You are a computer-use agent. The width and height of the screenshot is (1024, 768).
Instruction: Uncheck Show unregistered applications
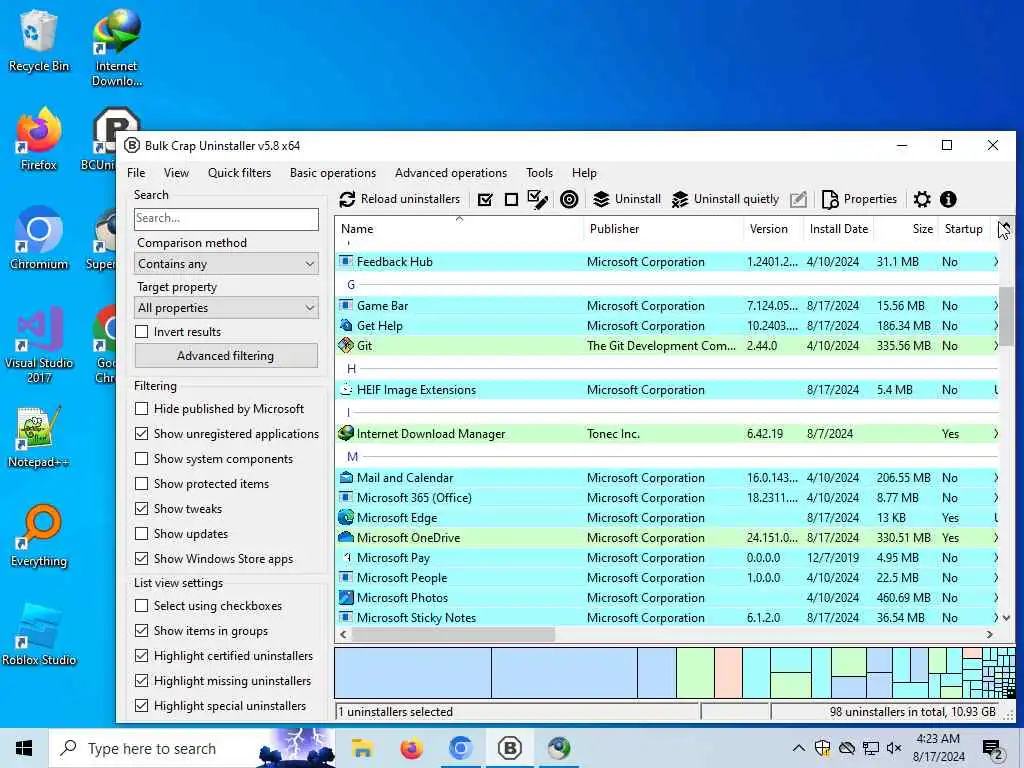click(x=141, y=434)
